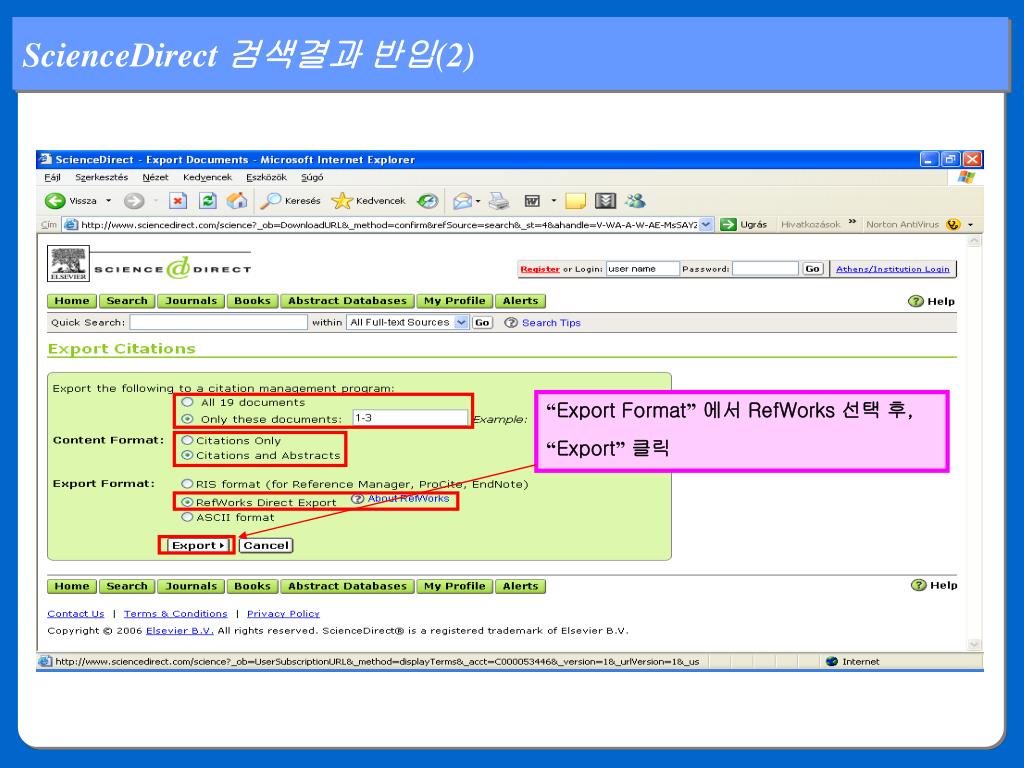Click the top Journals tab
This screenshot has width=1024, height=768.
pyautogui.click(x=191, y=301)
